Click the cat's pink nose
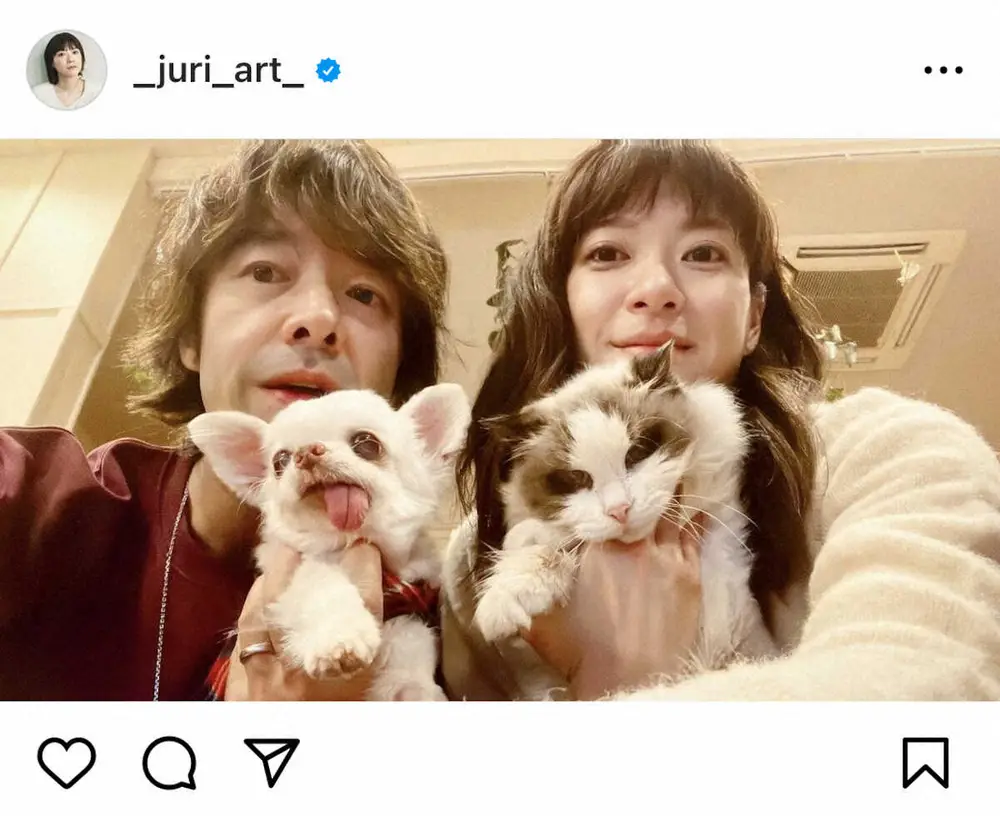 click(619, 512)
